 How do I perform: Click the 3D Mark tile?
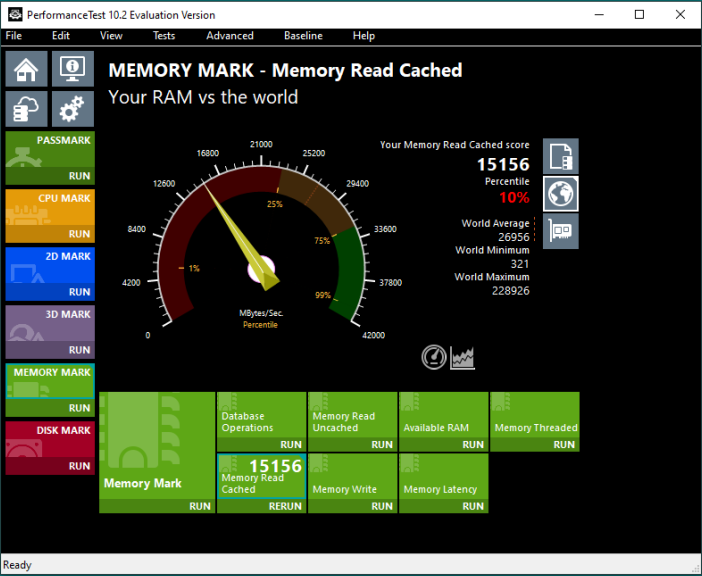click(50, 324)
